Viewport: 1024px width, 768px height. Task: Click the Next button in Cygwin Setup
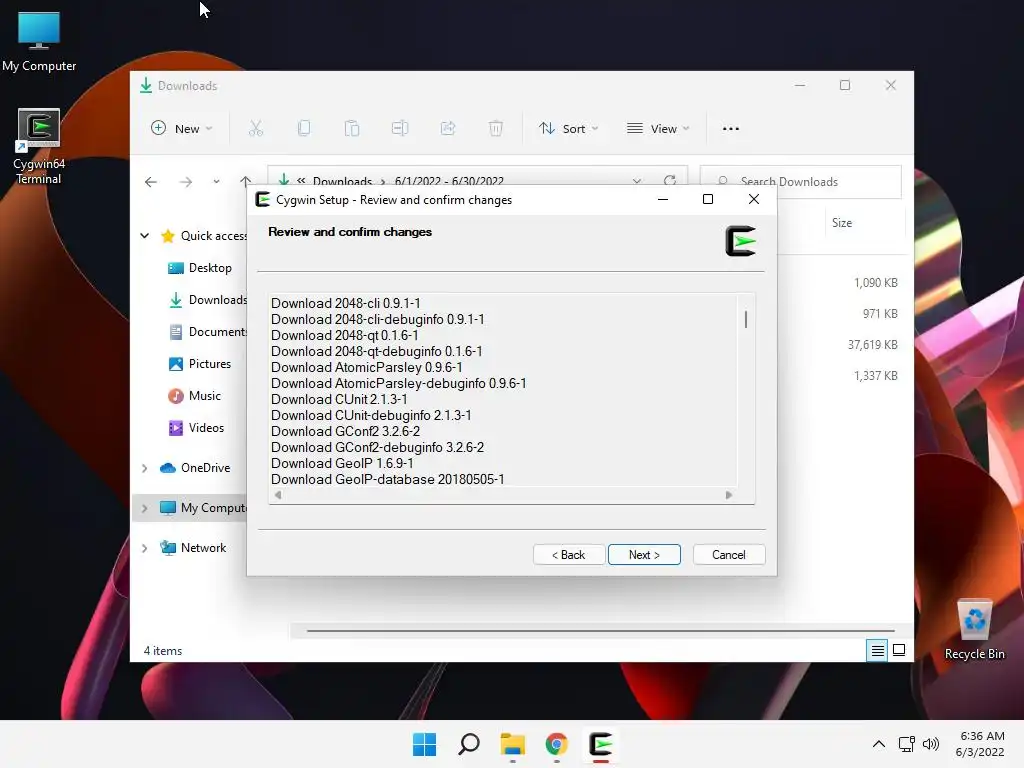(644, 554)
